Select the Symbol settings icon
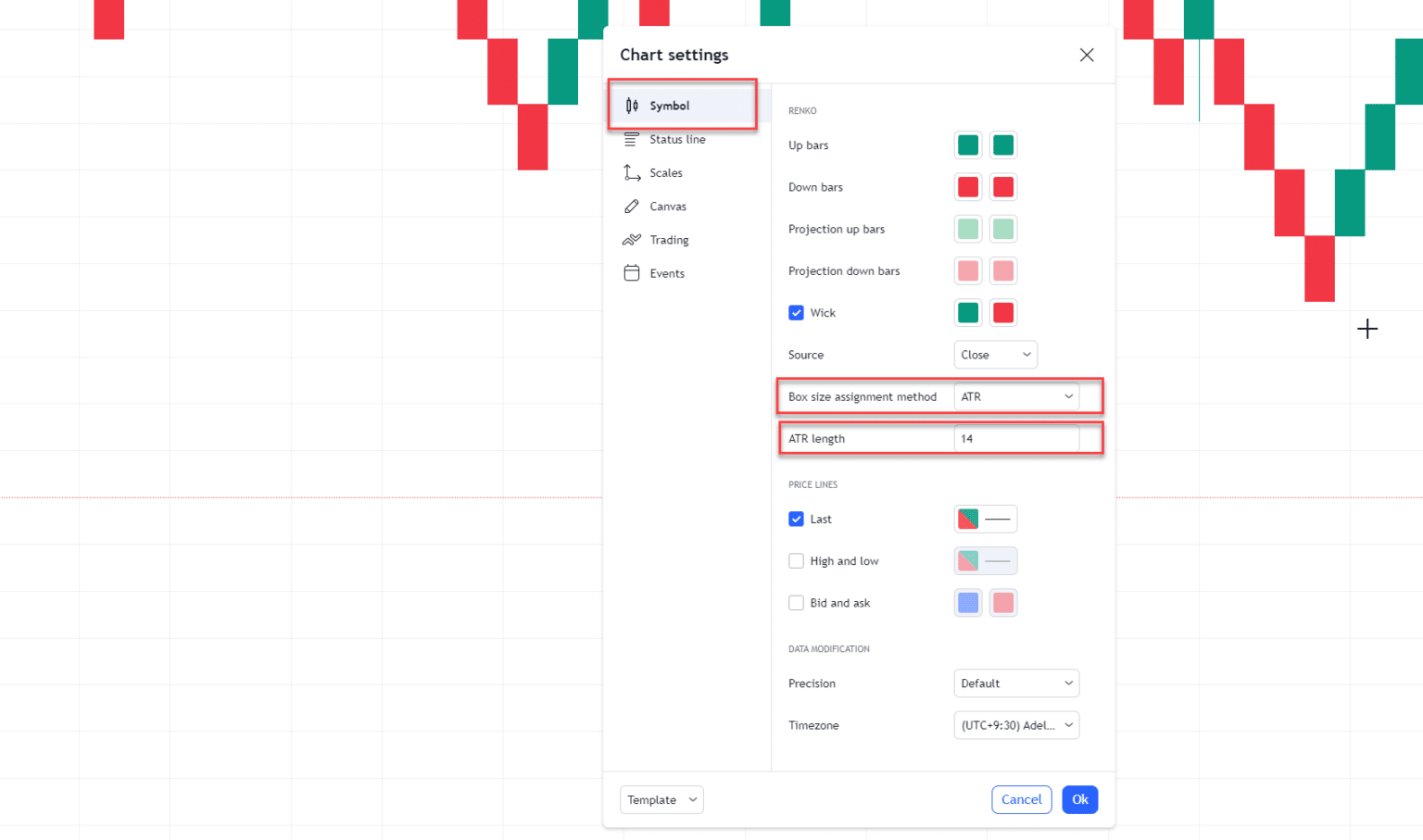Screen dimensions: 1423x840 633,105
